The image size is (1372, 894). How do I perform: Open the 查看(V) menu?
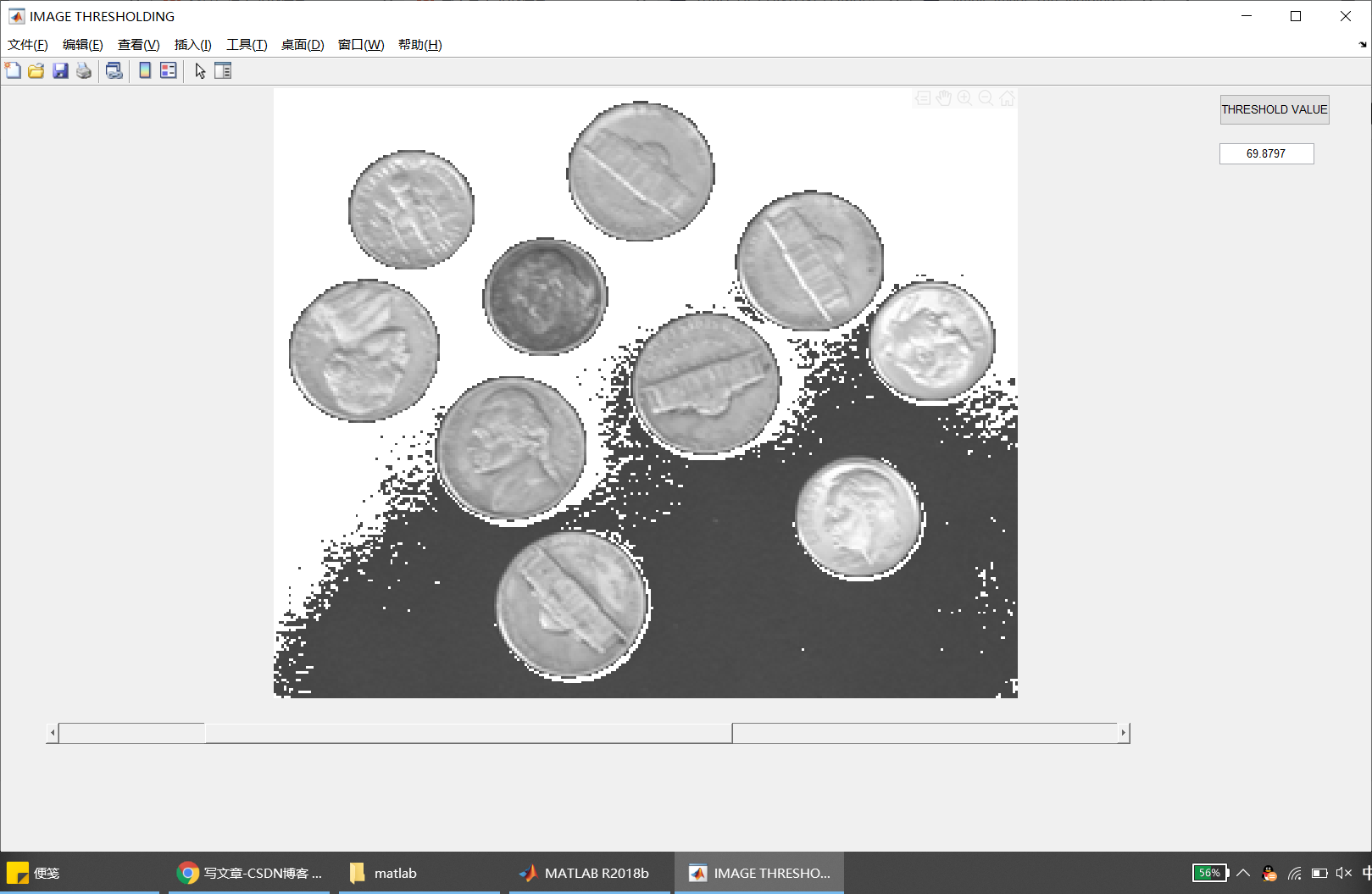click(139, 45)
